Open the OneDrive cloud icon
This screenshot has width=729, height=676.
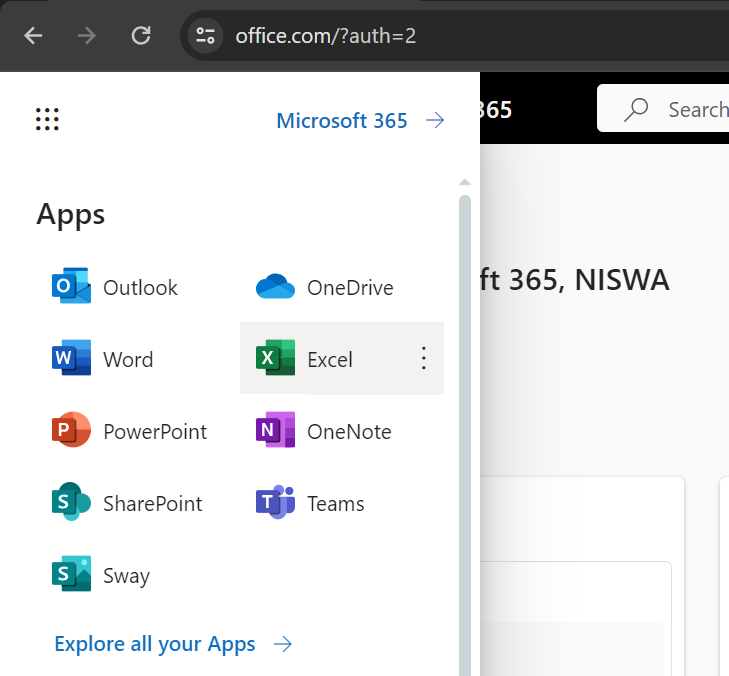click(x=275, y=286)
